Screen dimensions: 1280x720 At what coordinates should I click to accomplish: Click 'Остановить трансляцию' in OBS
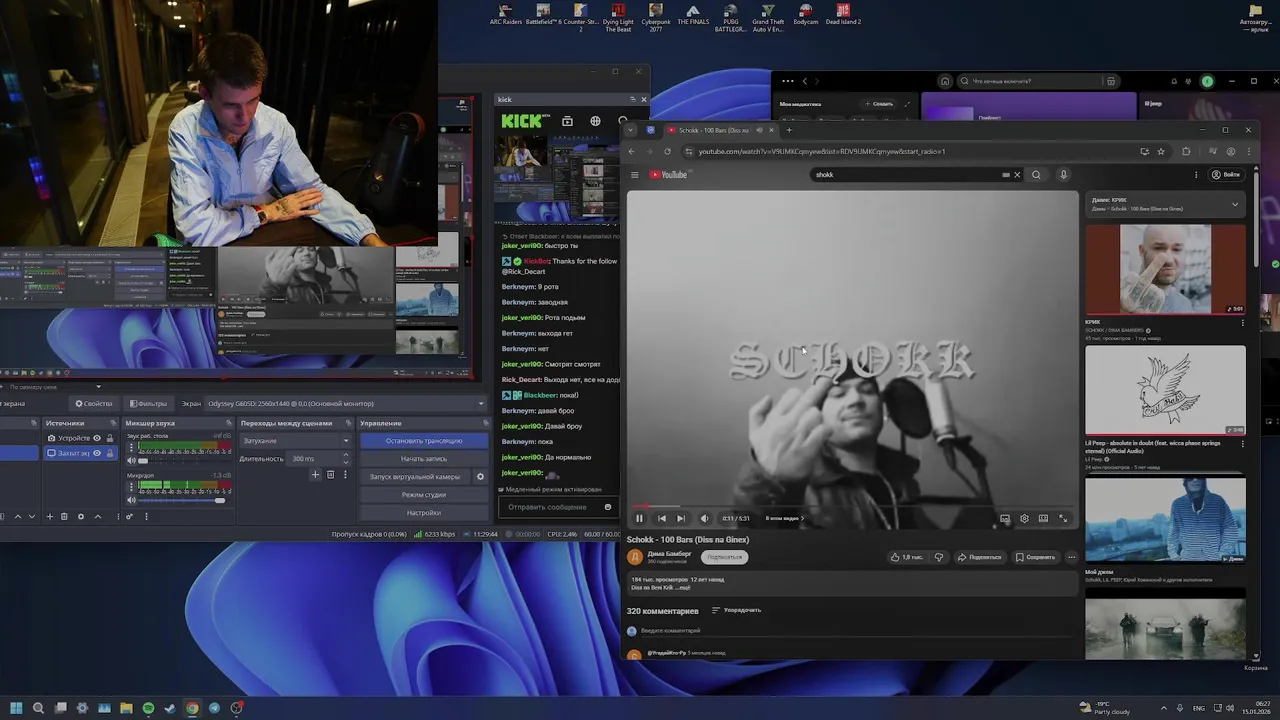tap(424, 441)
